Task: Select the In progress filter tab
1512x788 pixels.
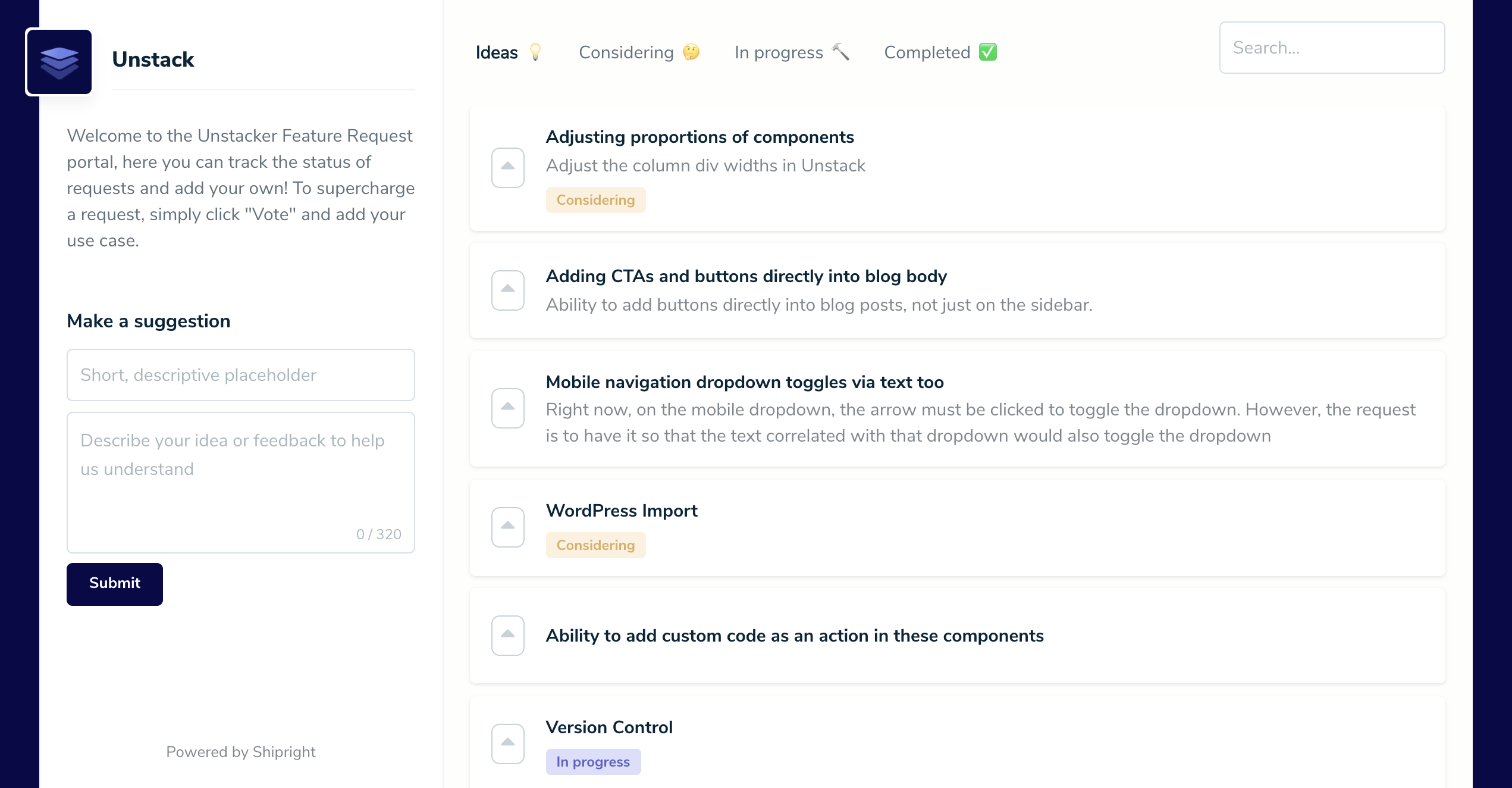Action: [779, 52]
